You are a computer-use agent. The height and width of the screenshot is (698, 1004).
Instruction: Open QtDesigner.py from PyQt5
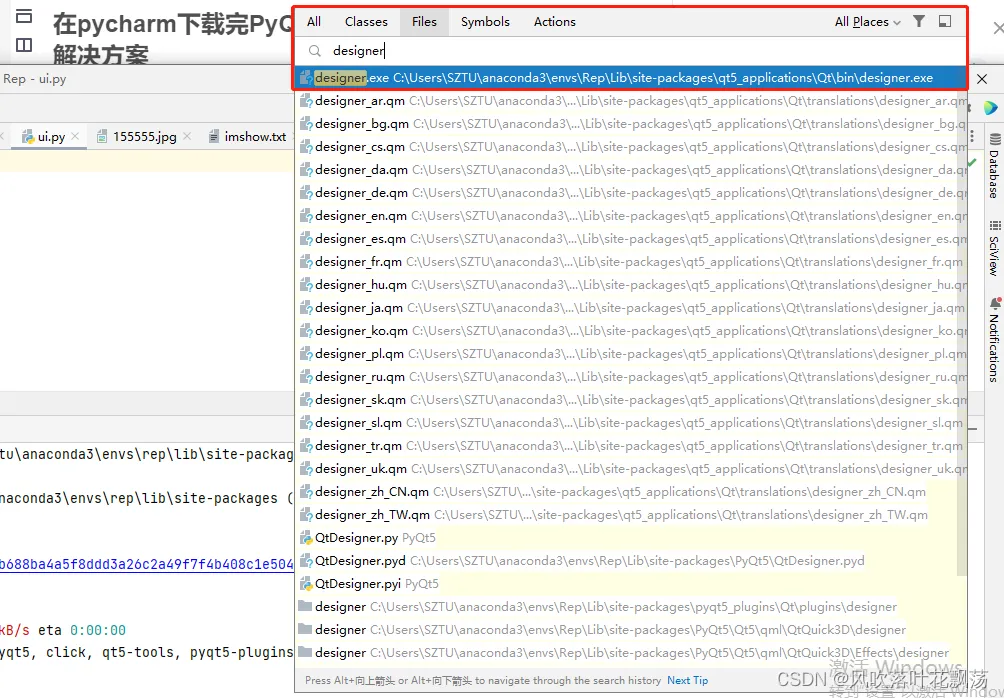[631, 538]
